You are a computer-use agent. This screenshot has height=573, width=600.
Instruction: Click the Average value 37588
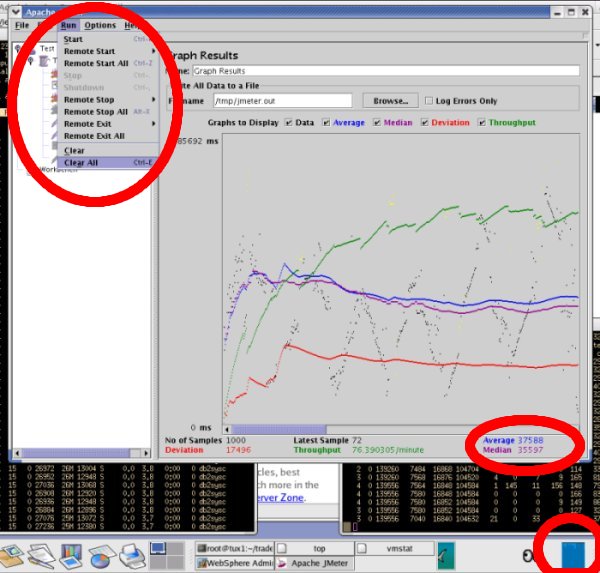(530, 440)
